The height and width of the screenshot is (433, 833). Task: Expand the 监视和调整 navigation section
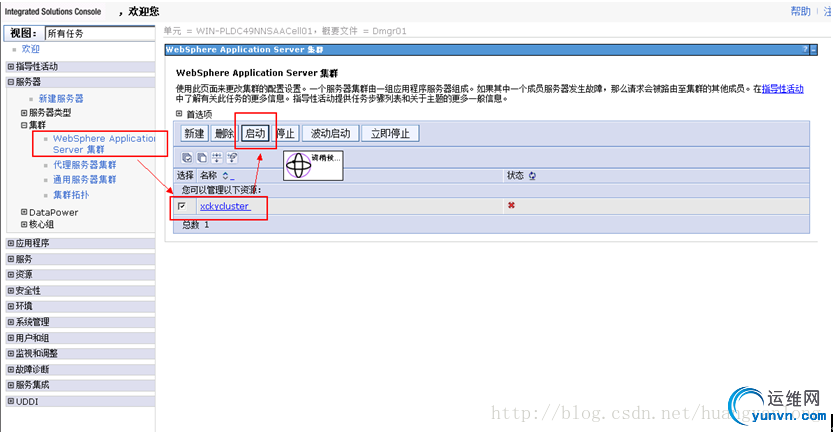click(x=11, y=353)
